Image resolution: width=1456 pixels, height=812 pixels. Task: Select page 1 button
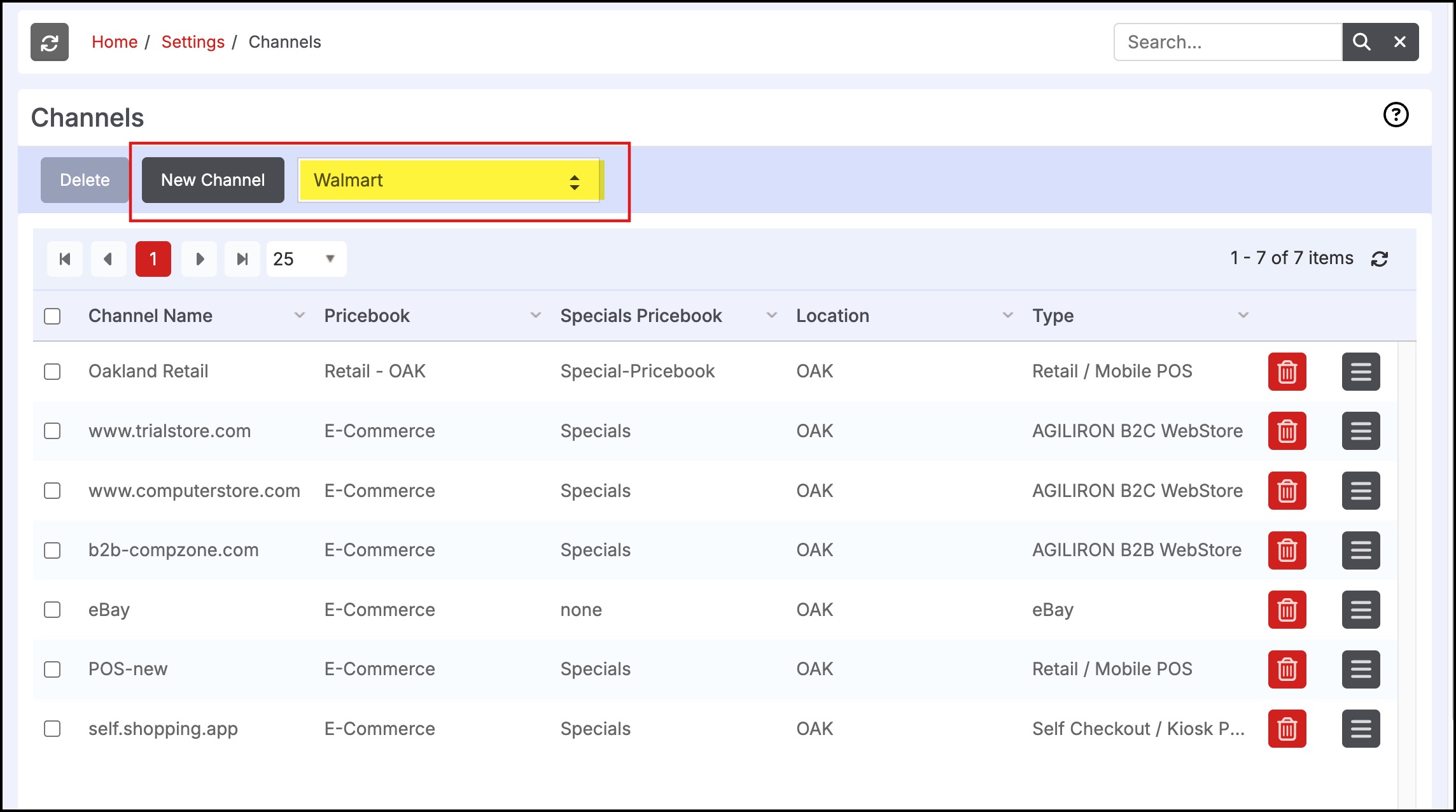[153, 259]
